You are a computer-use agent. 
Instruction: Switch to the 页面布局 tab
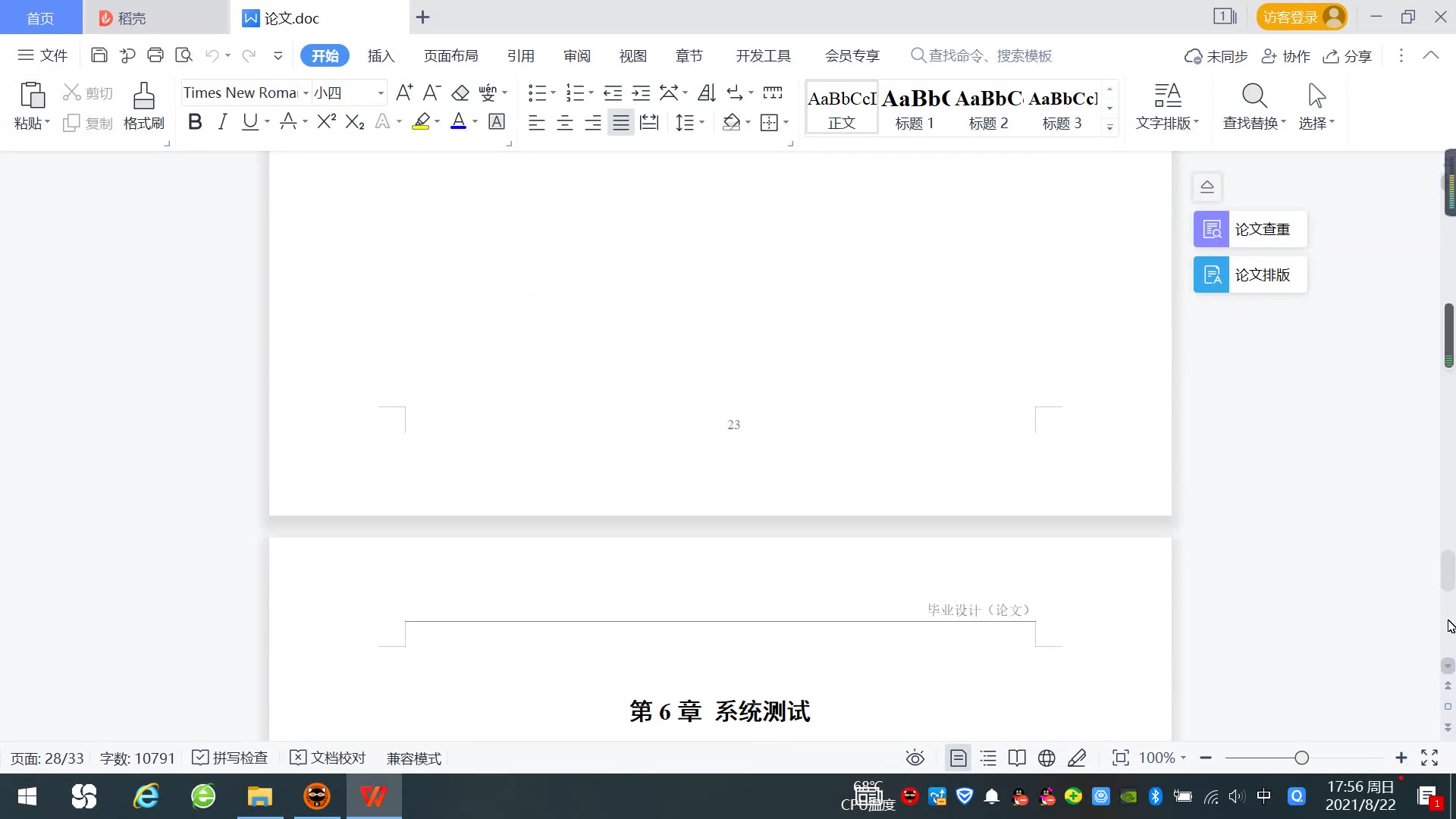(x=450, y=56)
